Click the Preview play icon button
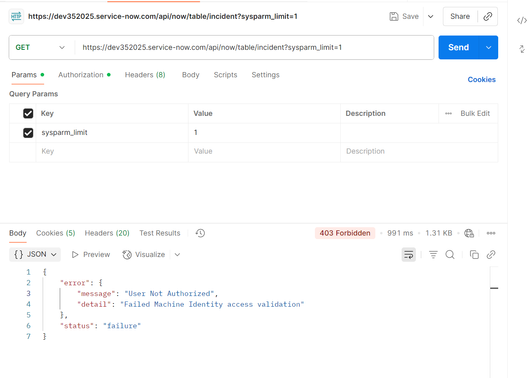The height and width of the screenshot is (378, 532). pyautogui.click(x=91, y=254)
